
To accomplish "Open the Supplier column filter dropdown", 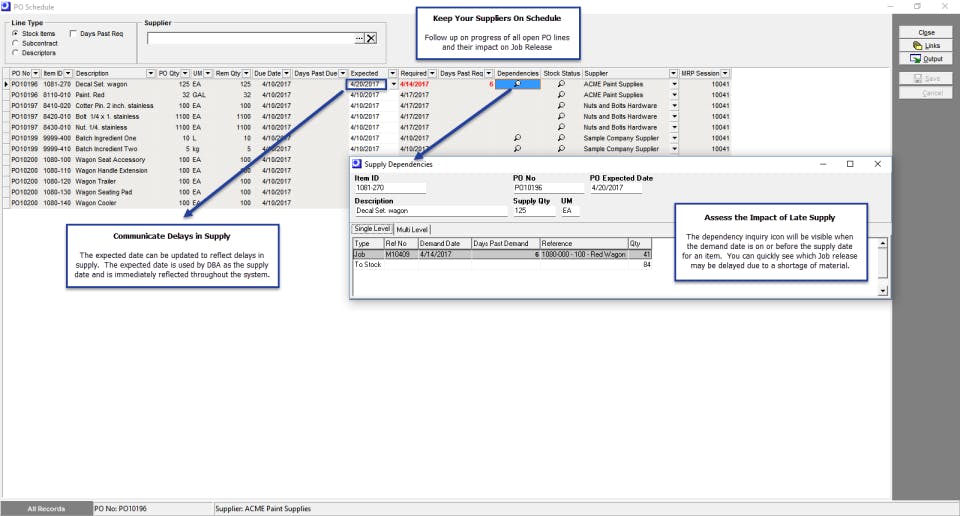I will 673,73.
